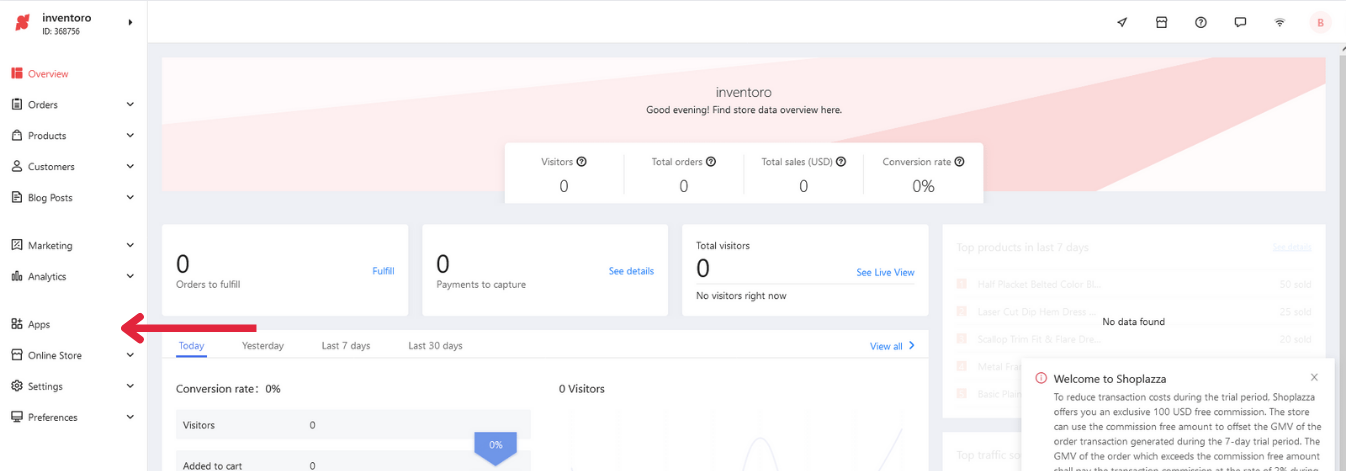Click the 0 Visitors chart heading
Viewport: 1346px width, 471px height.
point(582,389)
